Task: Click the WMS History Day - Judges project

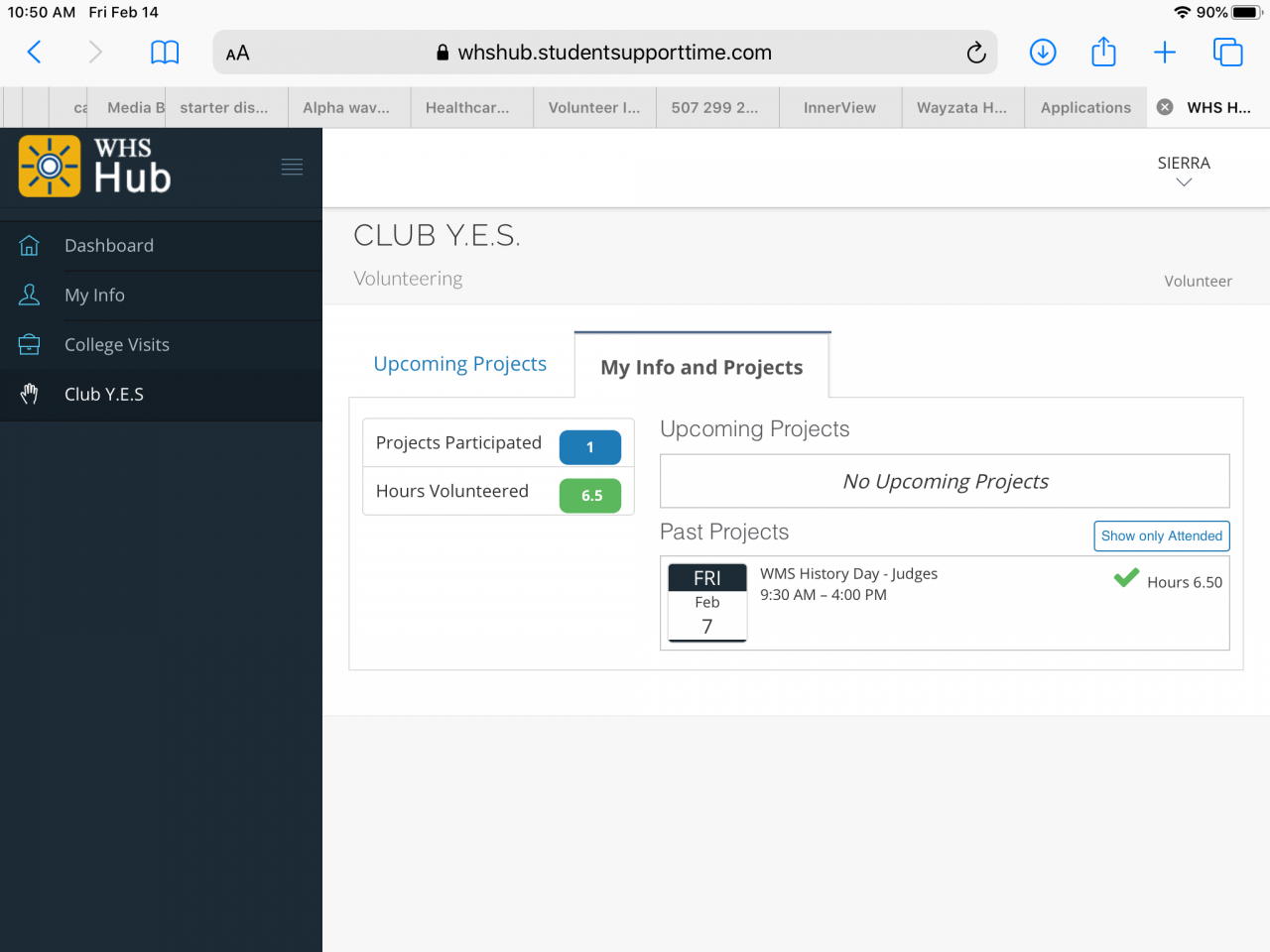Action: point(848,574)
